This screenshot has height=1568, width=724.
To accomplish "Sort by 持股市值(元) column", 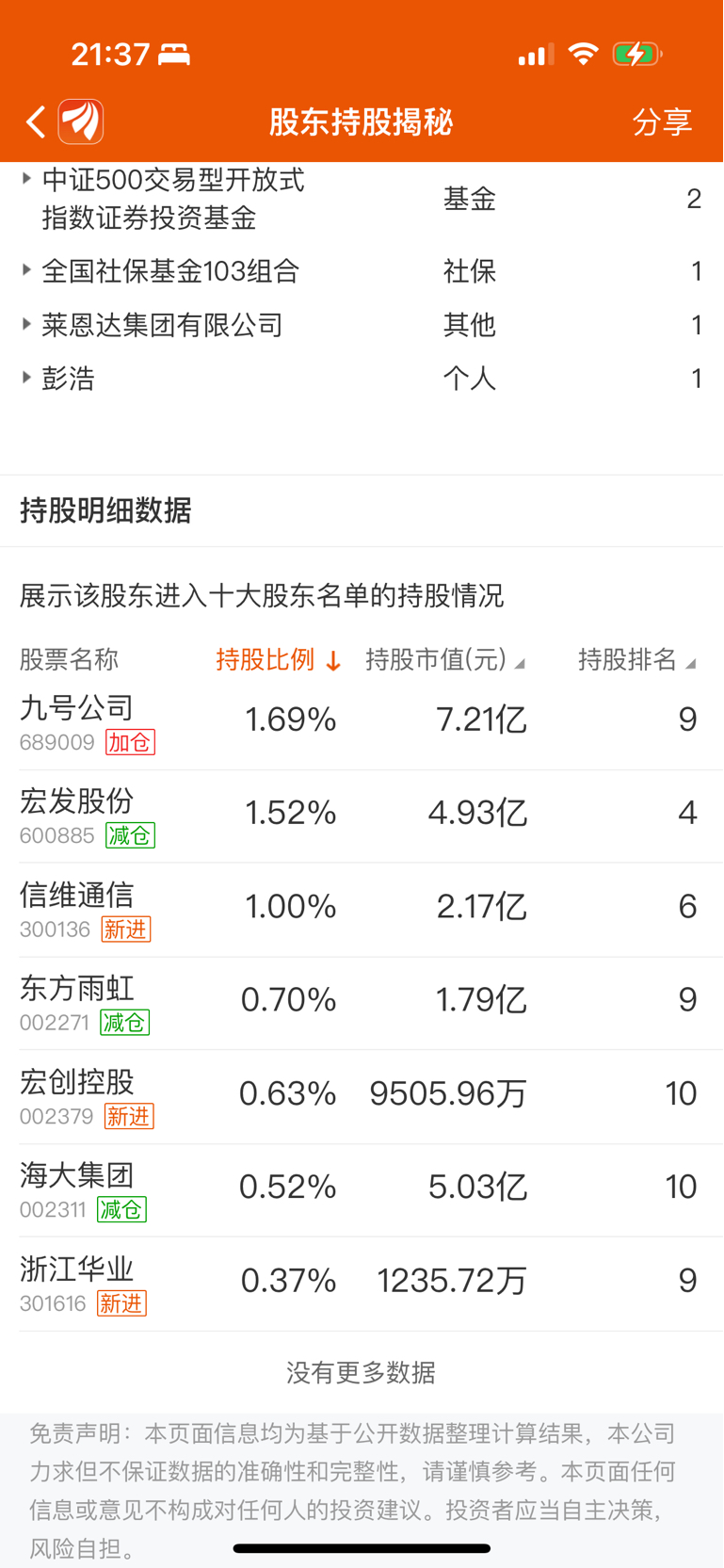I will [444, 659].
